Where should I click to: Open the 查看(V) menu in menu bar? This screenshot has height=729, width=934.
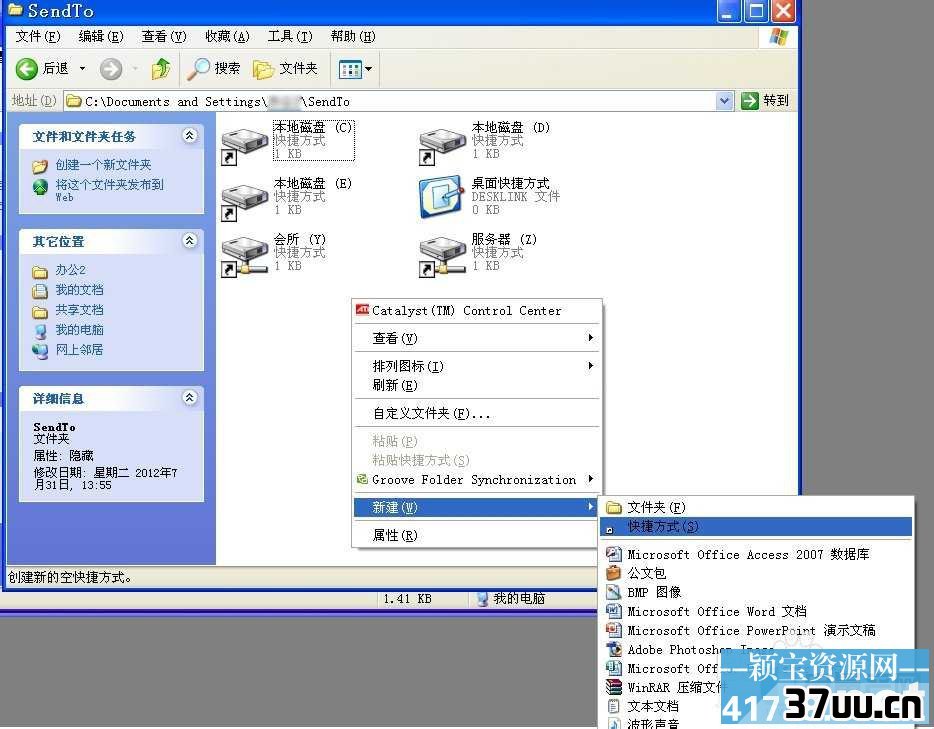[164, 37]
